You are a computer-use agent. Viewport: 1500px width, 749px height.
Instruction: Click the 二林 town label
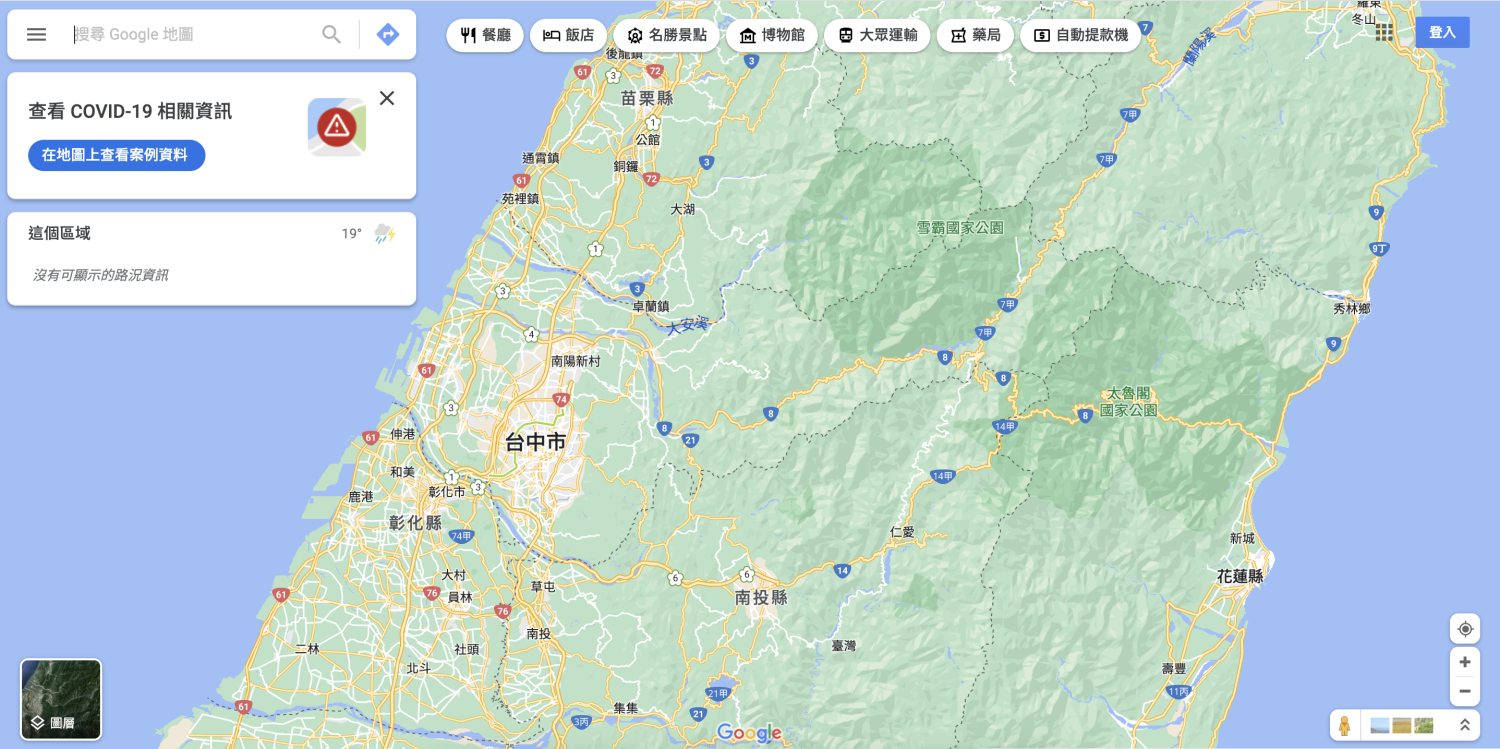(x=308, y=648)
